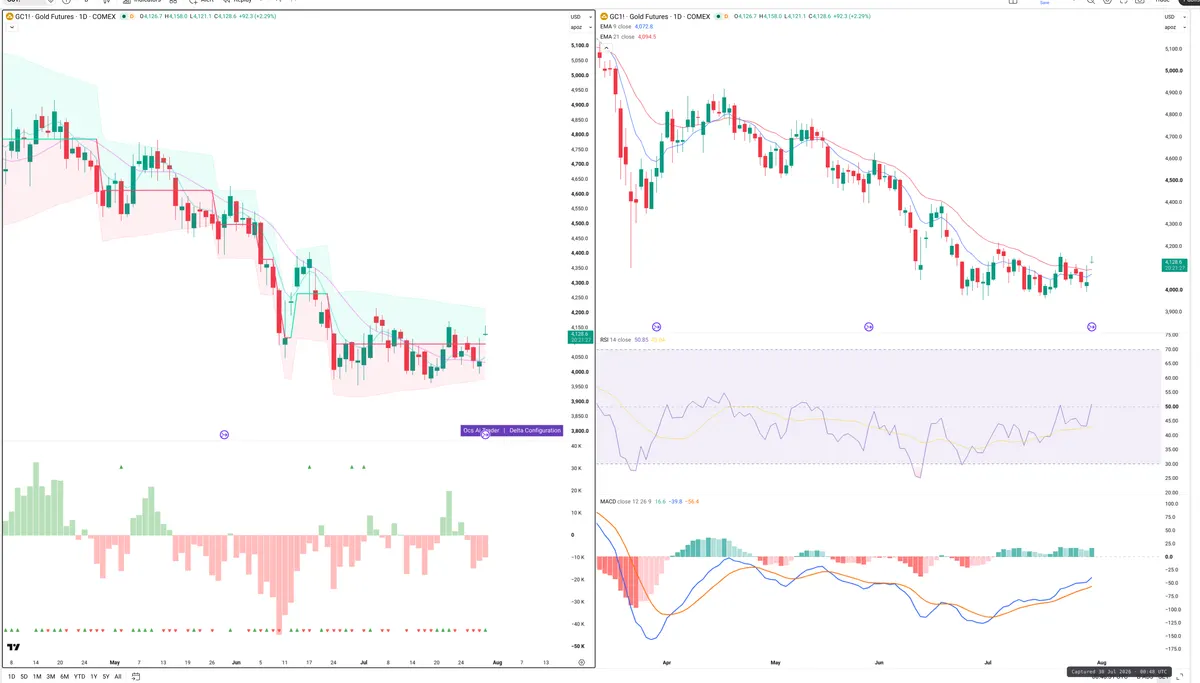Click the 4,128.6 current price label on left chart

(x=580, y=338)
